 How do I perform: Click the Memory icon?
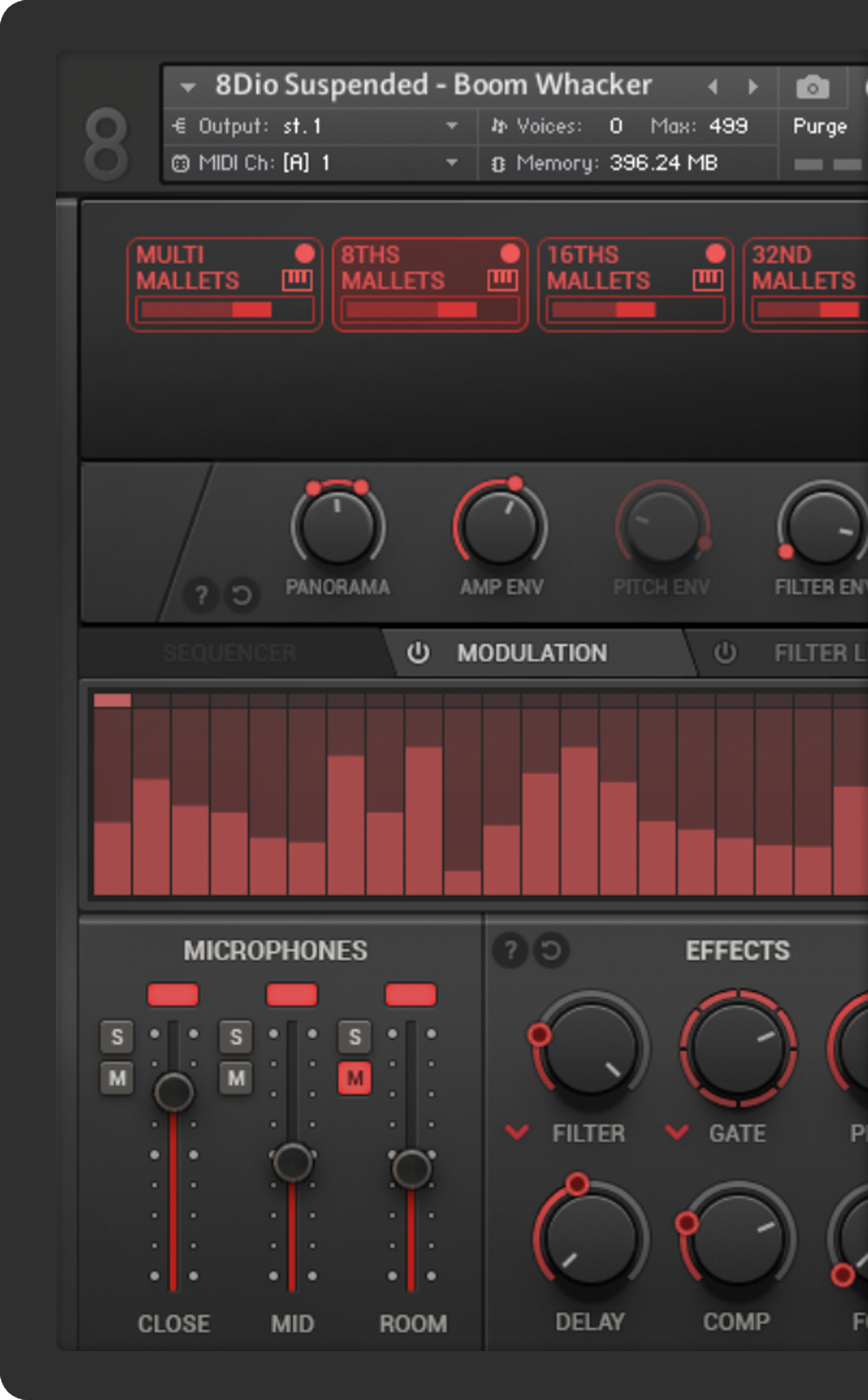point(499,164)
